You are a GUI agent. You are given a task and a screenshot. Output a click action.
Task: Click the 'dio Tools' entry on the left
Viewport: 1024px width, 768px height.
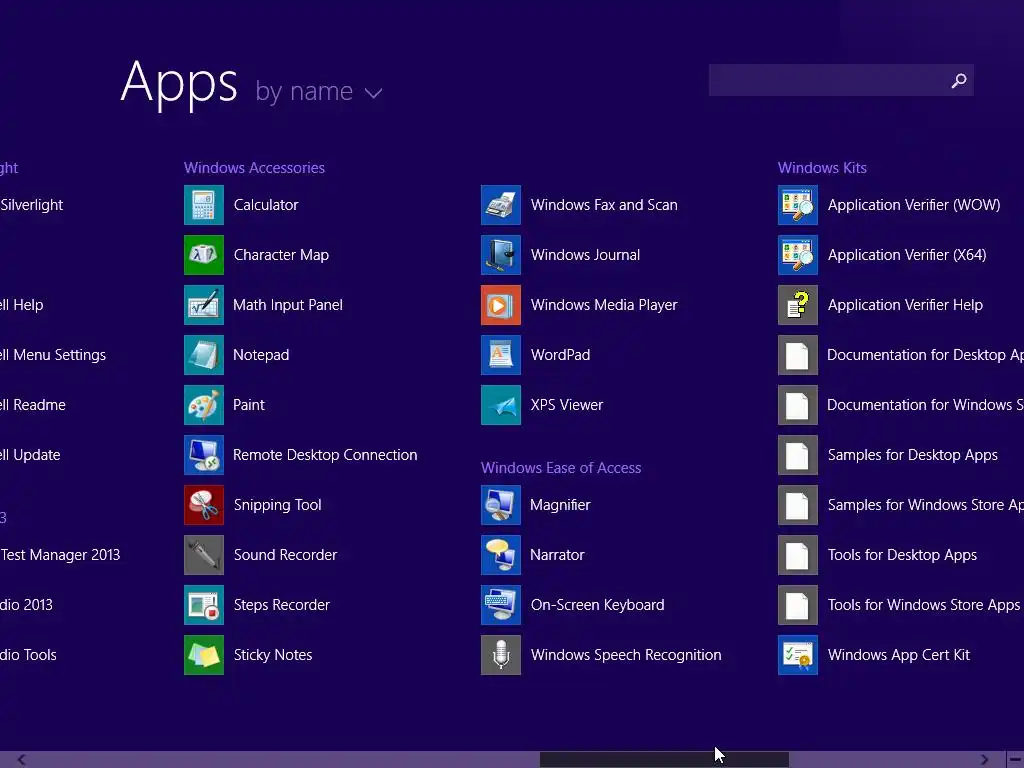point(28,655)
